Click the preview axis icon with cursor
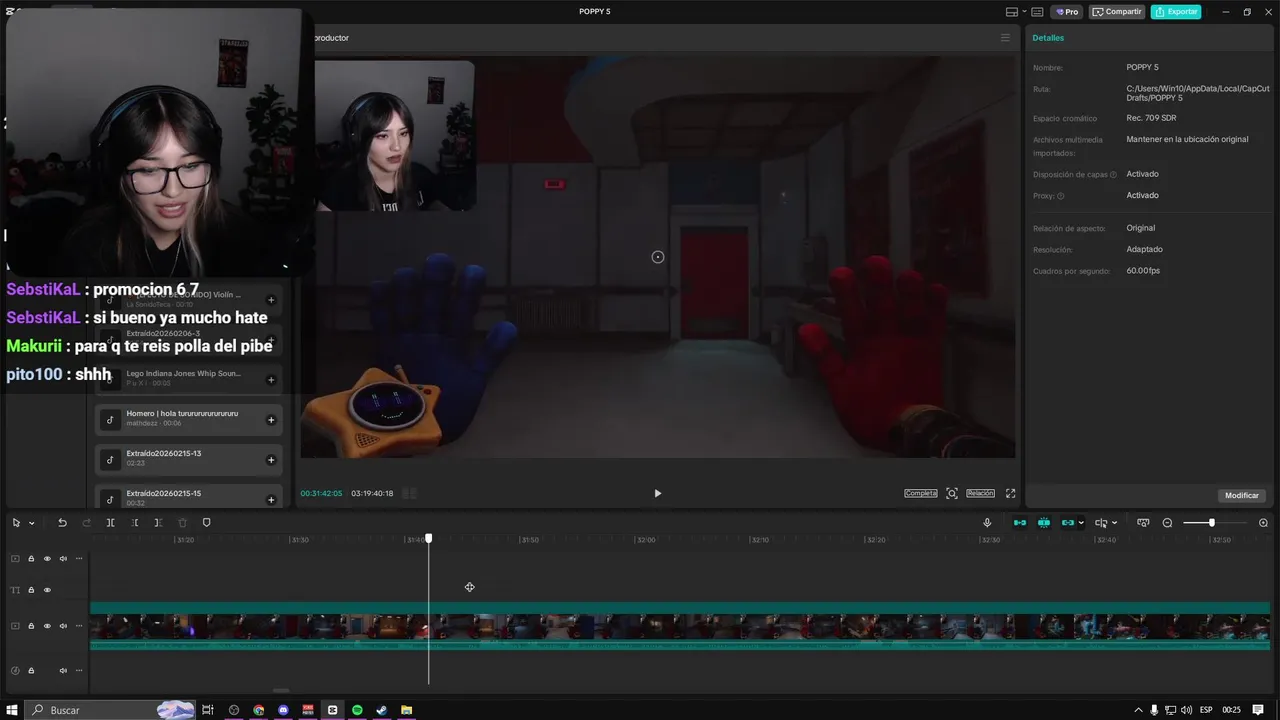Screen dimensions: 1280x720 pyautogui.click(x=1101, y=523)
